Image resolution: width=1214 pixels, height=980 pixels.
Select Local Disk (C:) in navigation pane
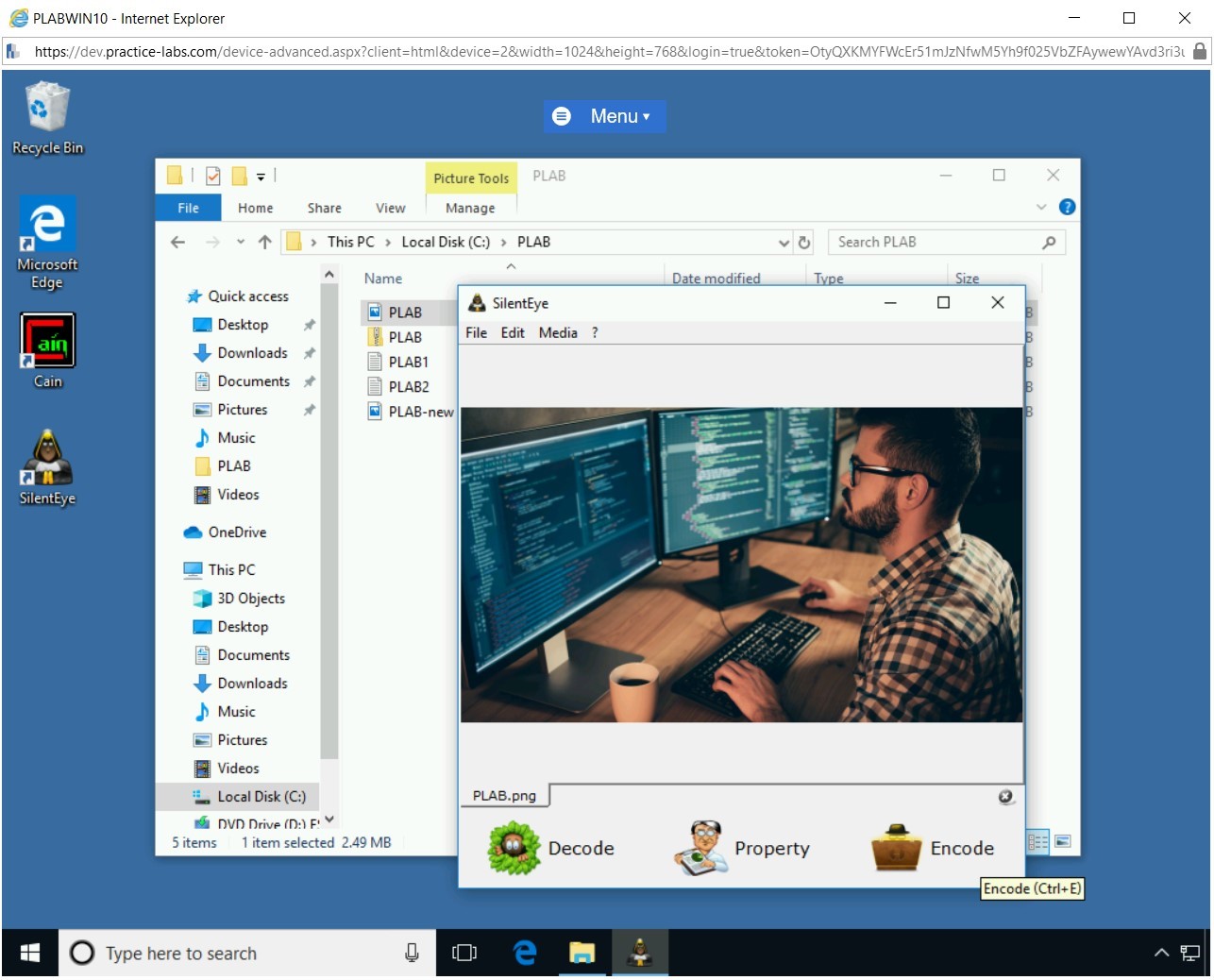261,797
